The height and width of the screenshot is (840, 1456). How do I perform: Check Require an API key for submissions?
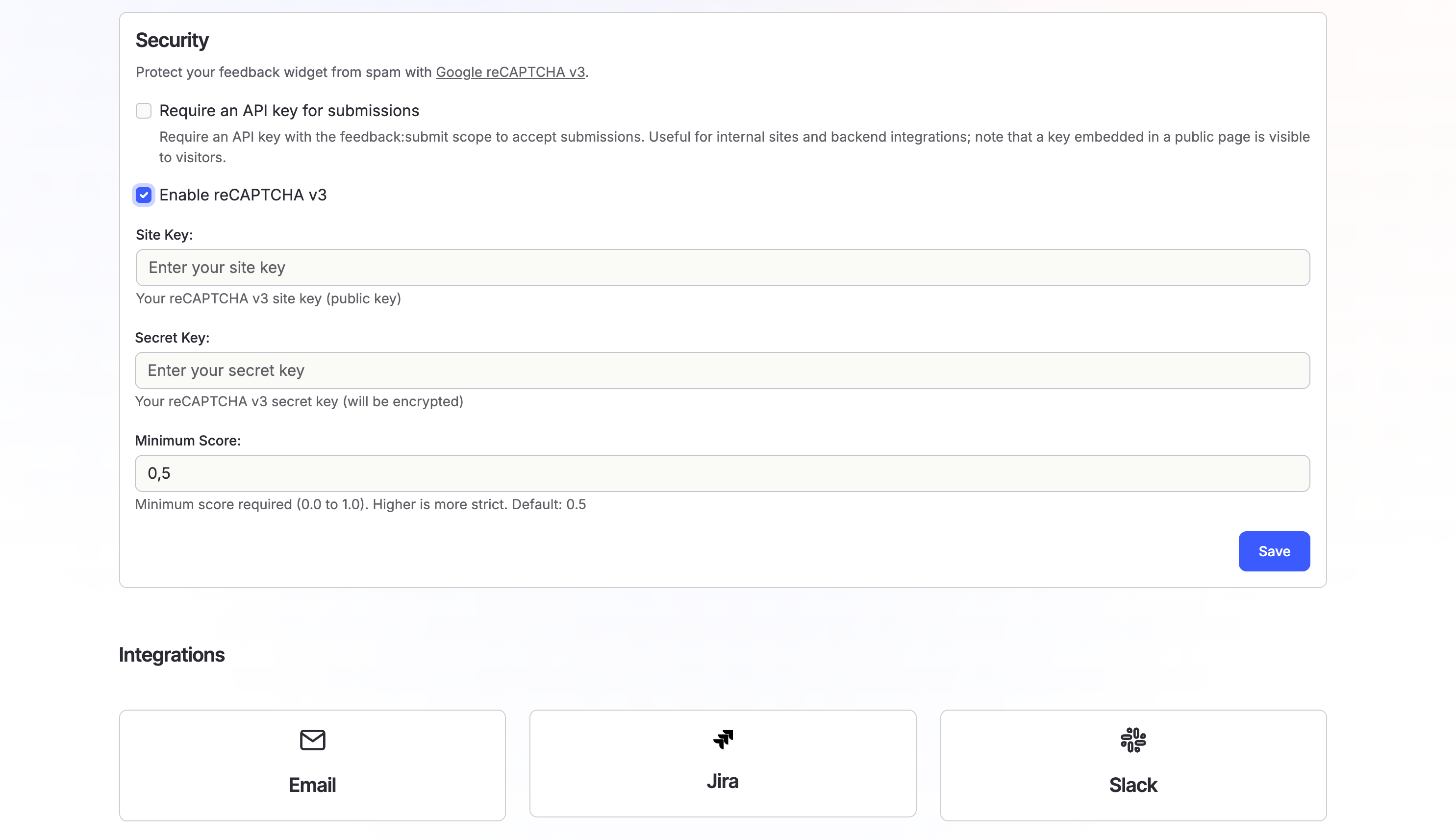pyautogui.click(x=144, y=111)
